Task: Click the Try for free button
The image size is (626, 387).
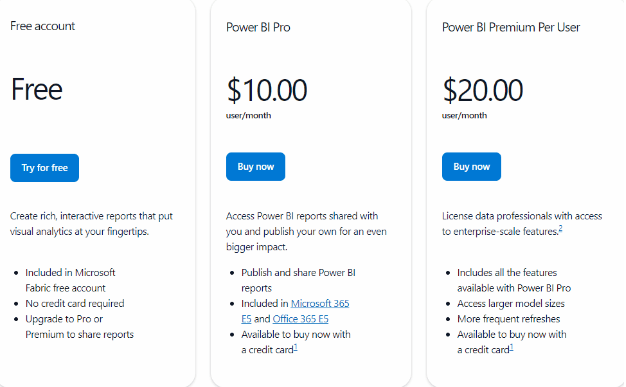Action: [44, 168]
